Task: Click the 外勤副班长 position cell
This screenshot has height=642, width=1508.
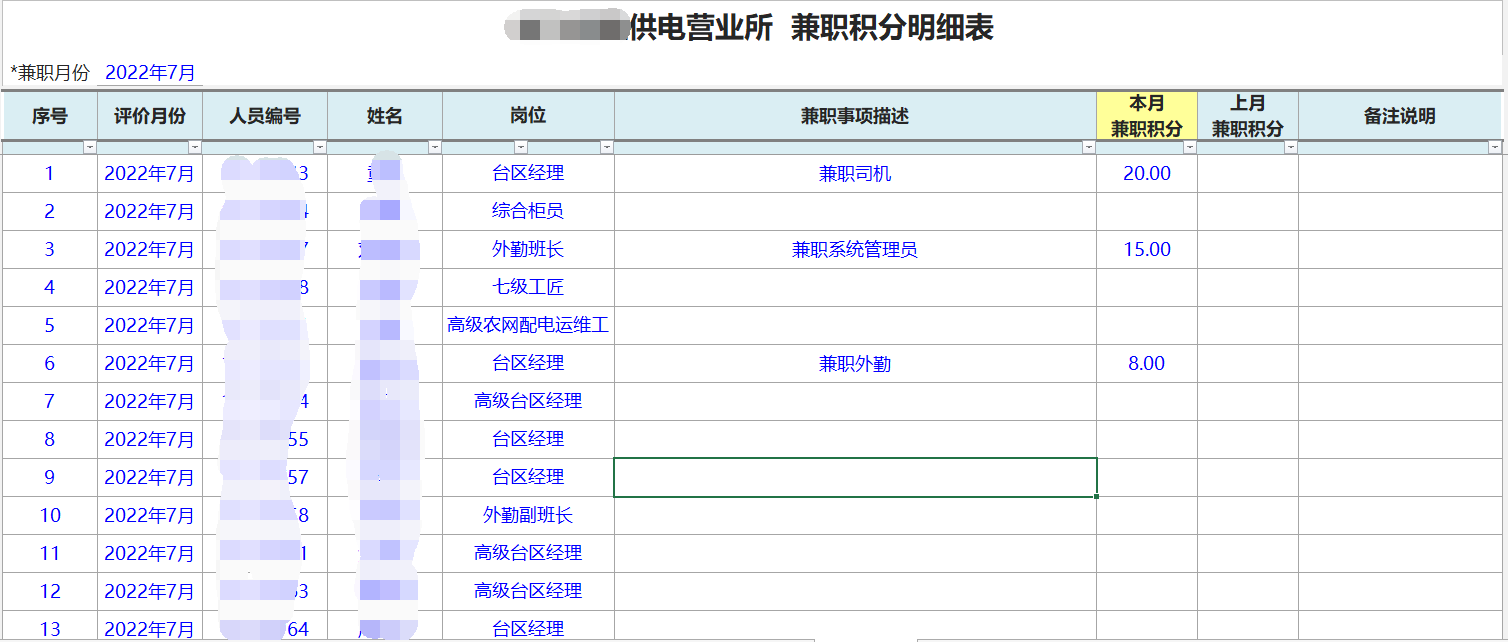Action: (x=528, y=516)
